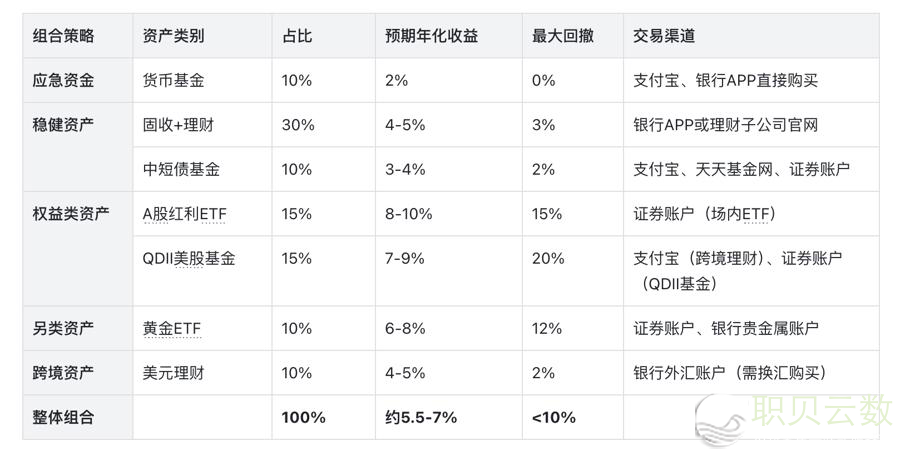Select the "美元理财" asset cell

174,373
